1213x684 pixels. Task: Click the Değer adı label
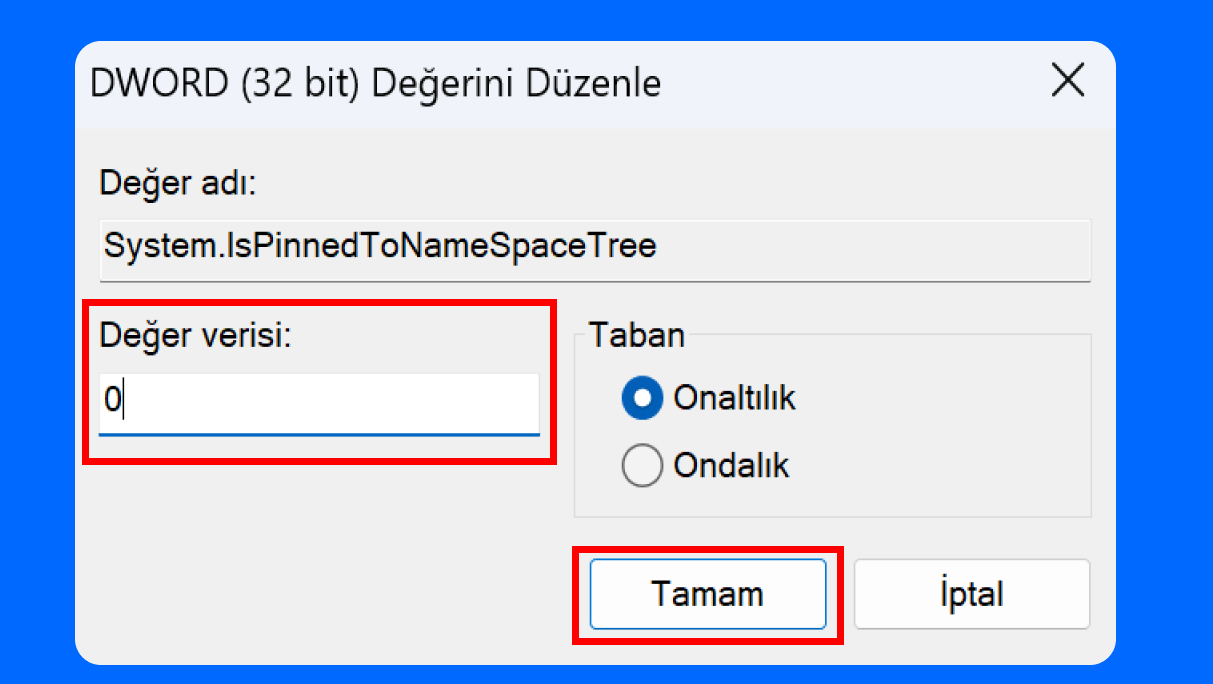click(x=178, y=185)
